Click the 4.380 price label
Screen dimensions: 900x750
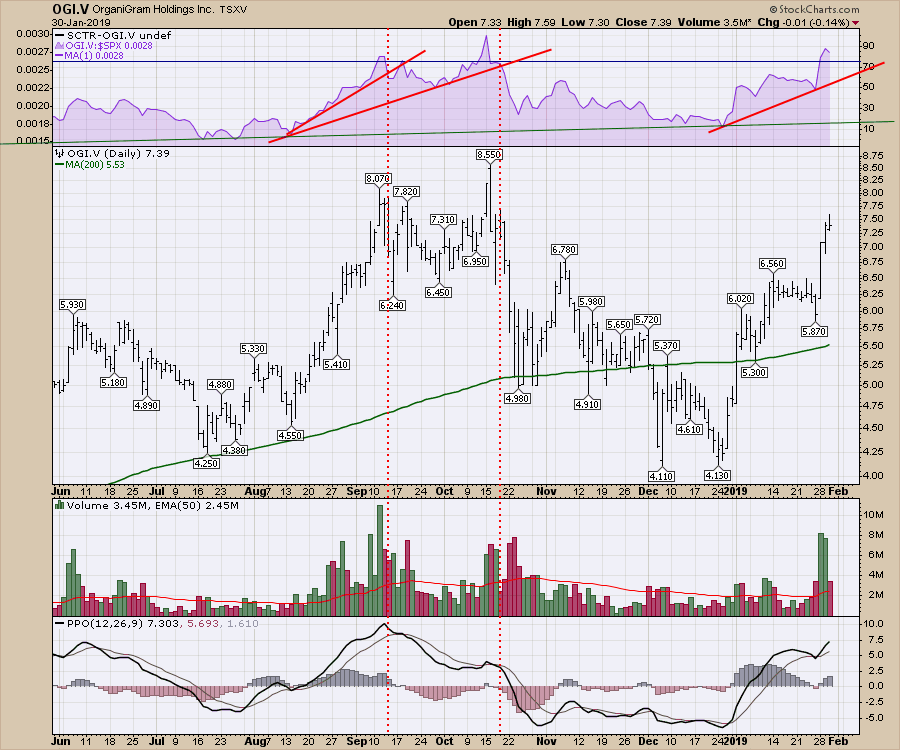coord(234,450)
